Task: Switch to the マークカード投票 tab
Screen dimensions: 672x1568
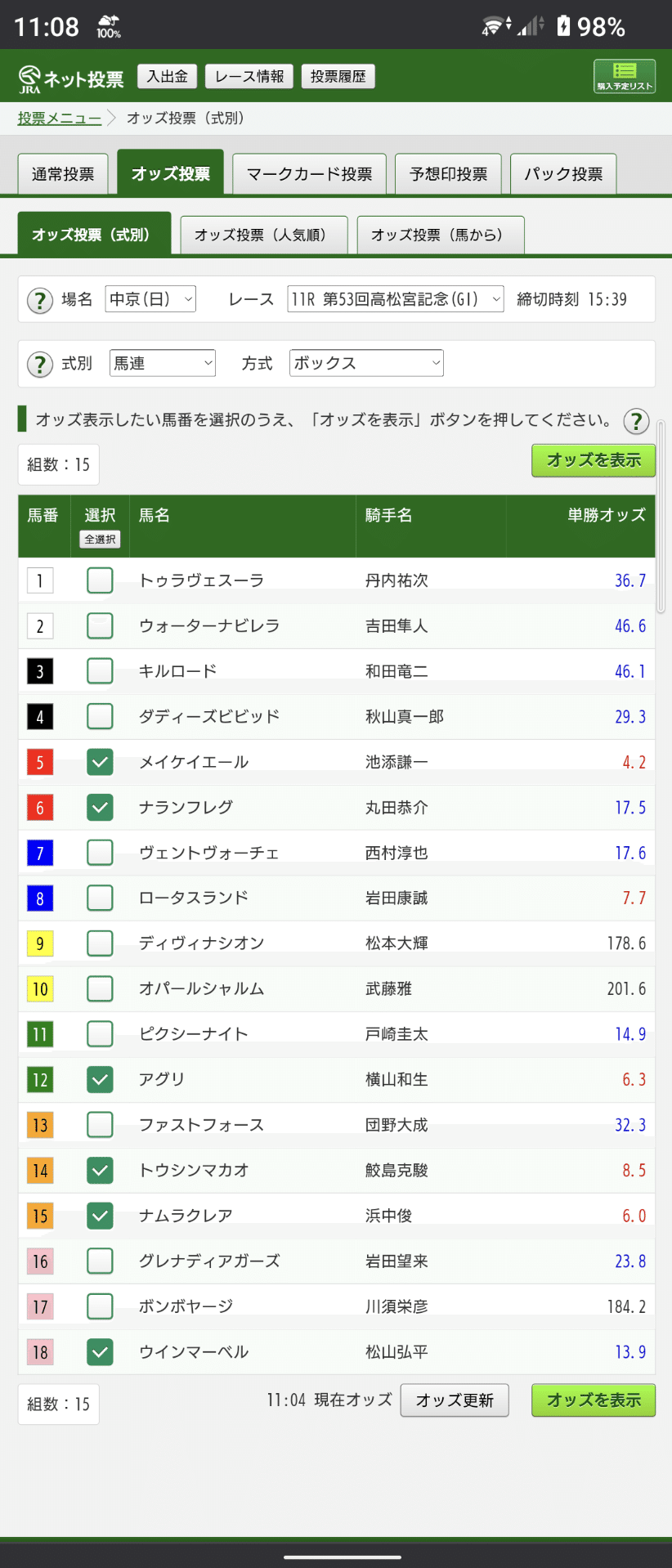Action: coord(310,172)
